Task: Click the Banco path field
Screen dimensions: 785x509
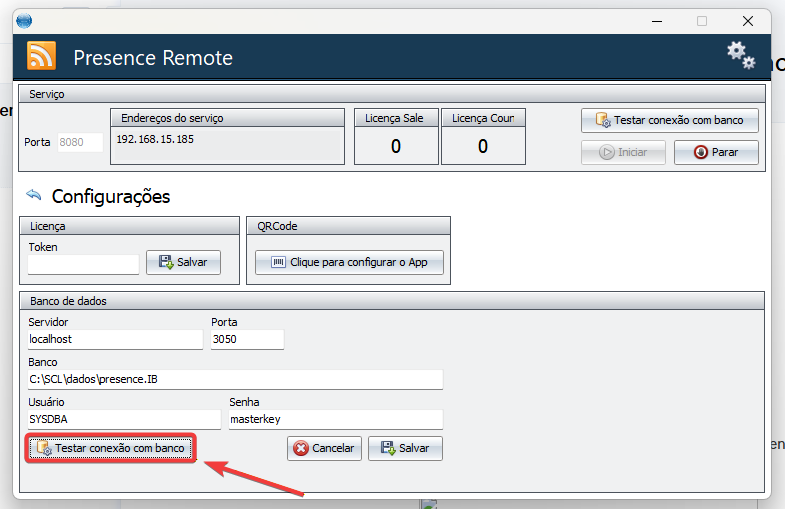Action: pos(235,380)
